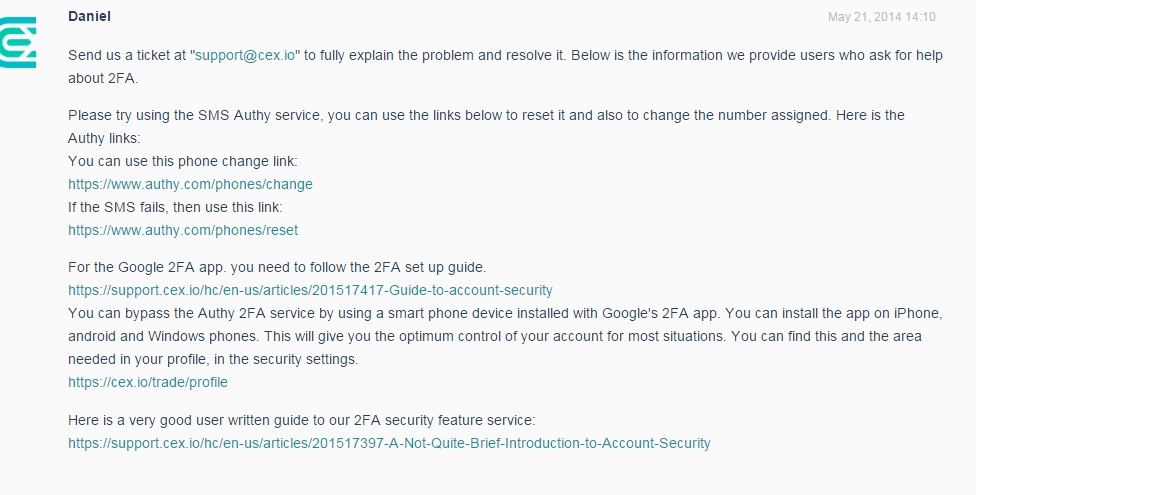Click the 'needed in your profile' security settings line
The width and height of the screenshot is (1151, 495).
[x=212, y=359]
